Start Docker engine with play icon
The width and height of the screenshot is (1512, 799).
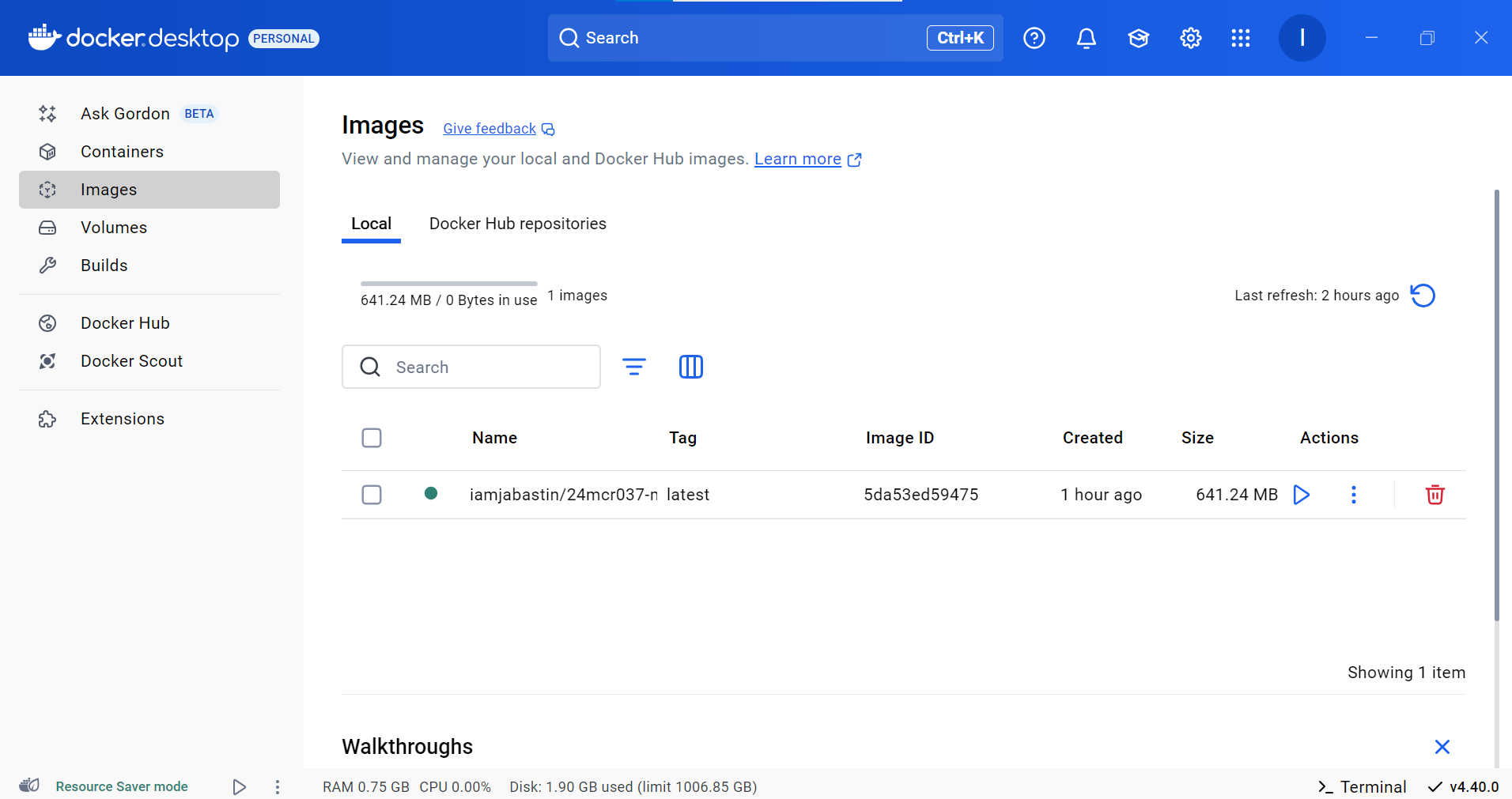point(239,787)
